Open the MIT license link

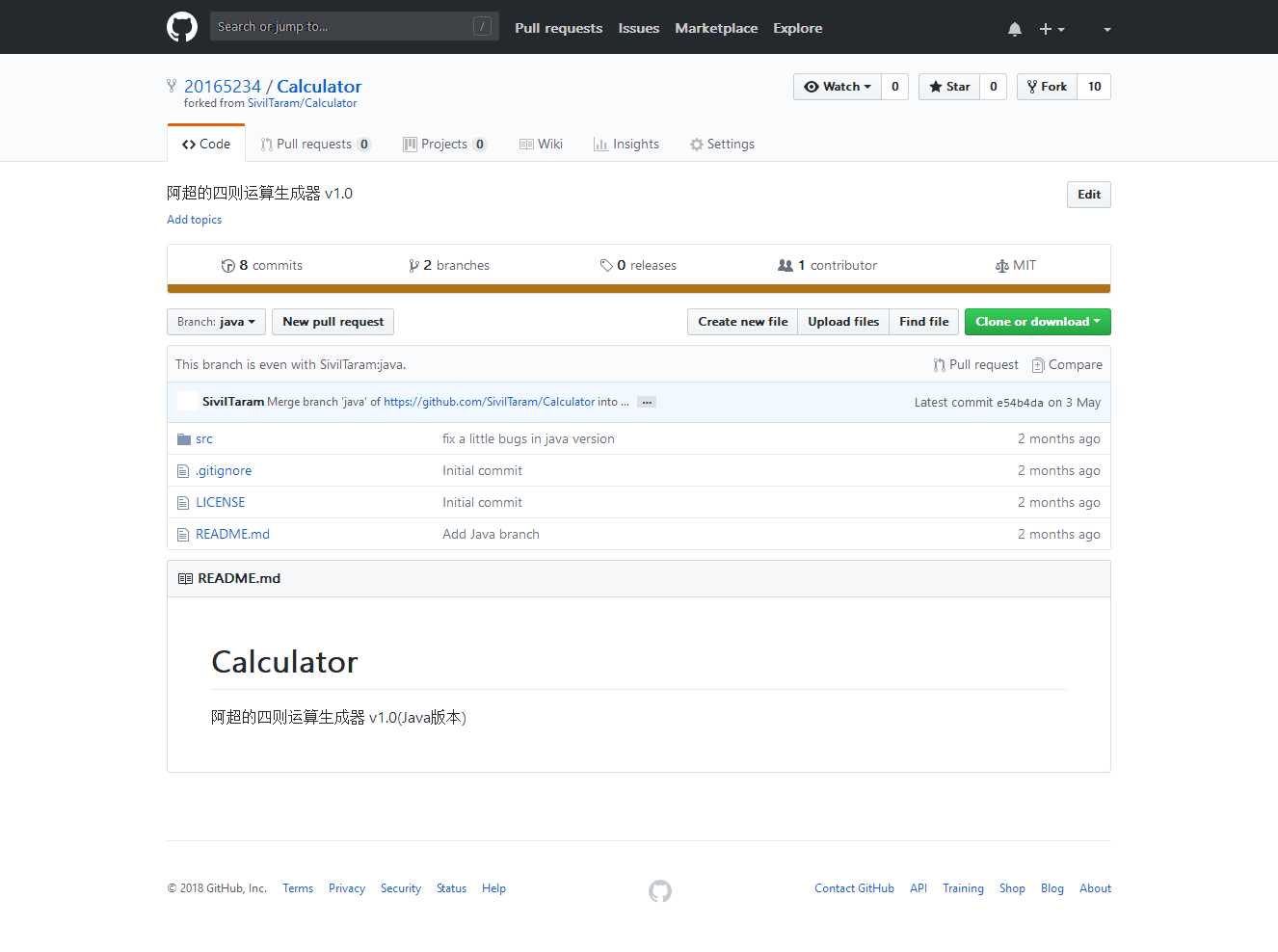(1016, 265)
